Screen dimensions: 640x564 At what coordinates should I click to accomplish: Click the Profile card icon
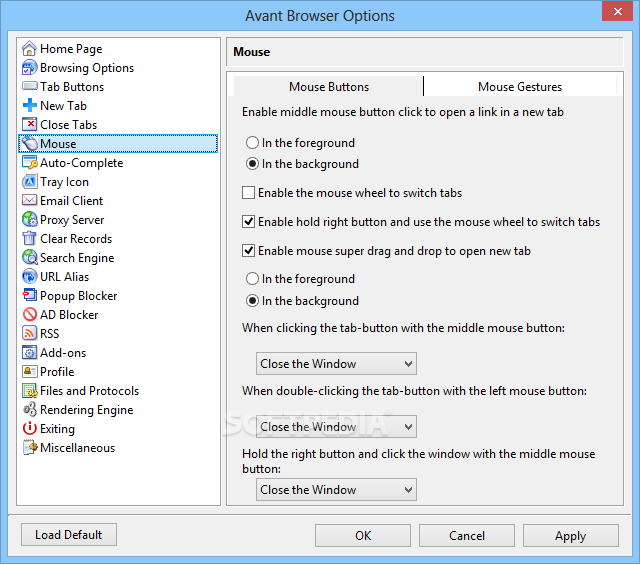click(29, 371)
